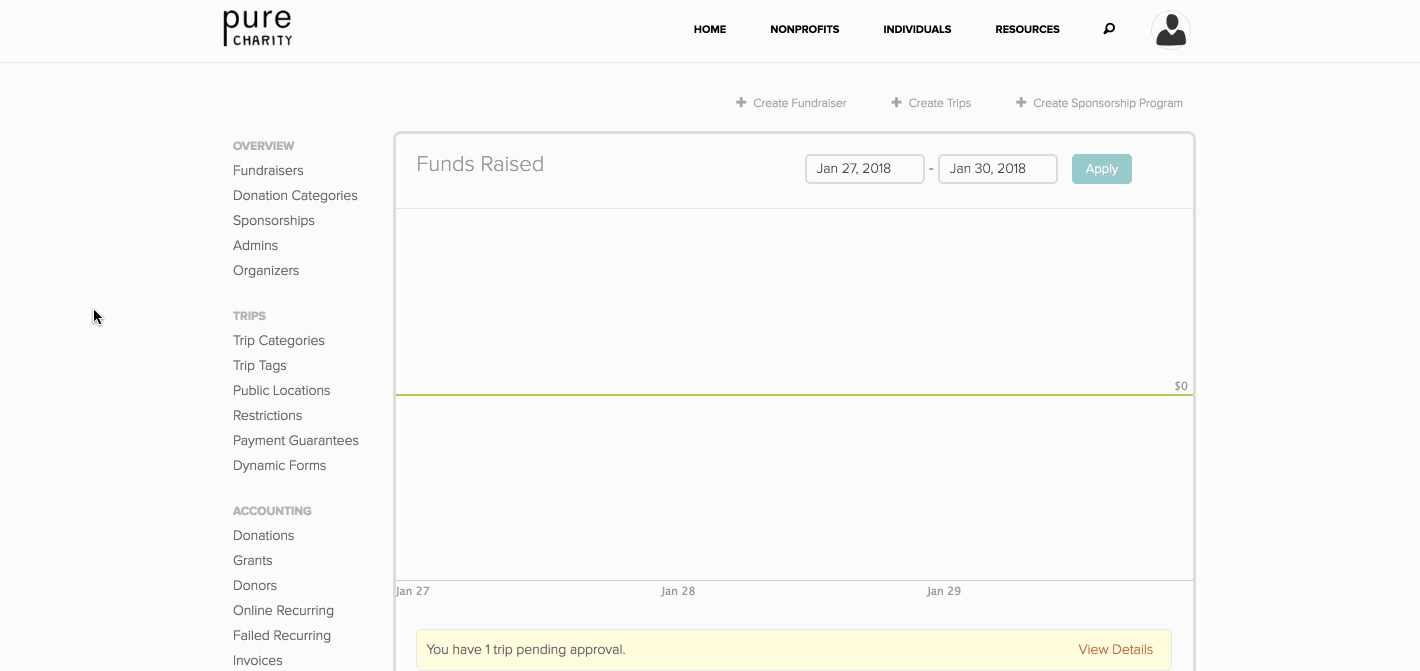This screenshot has height=671, width=1420.
Task: Open the RESOURCES menu
Action: pyautogui.click(x=1027, y=29)
